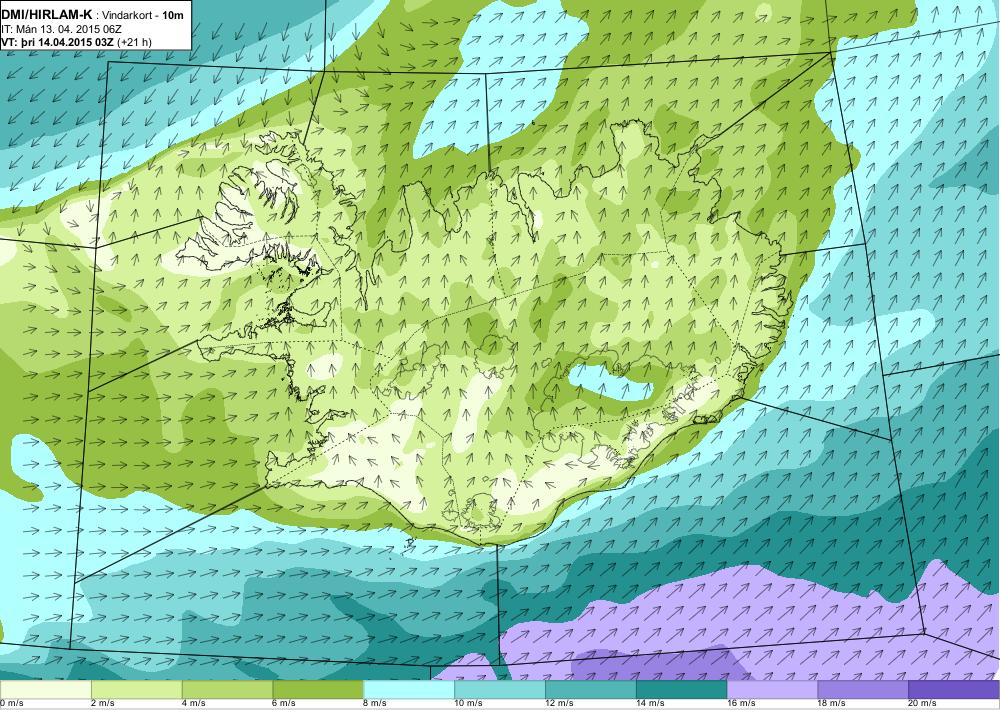This screenshot has height=710, width=1000.
Task: Select the "20 m/s" legend label
Action: 923,704
